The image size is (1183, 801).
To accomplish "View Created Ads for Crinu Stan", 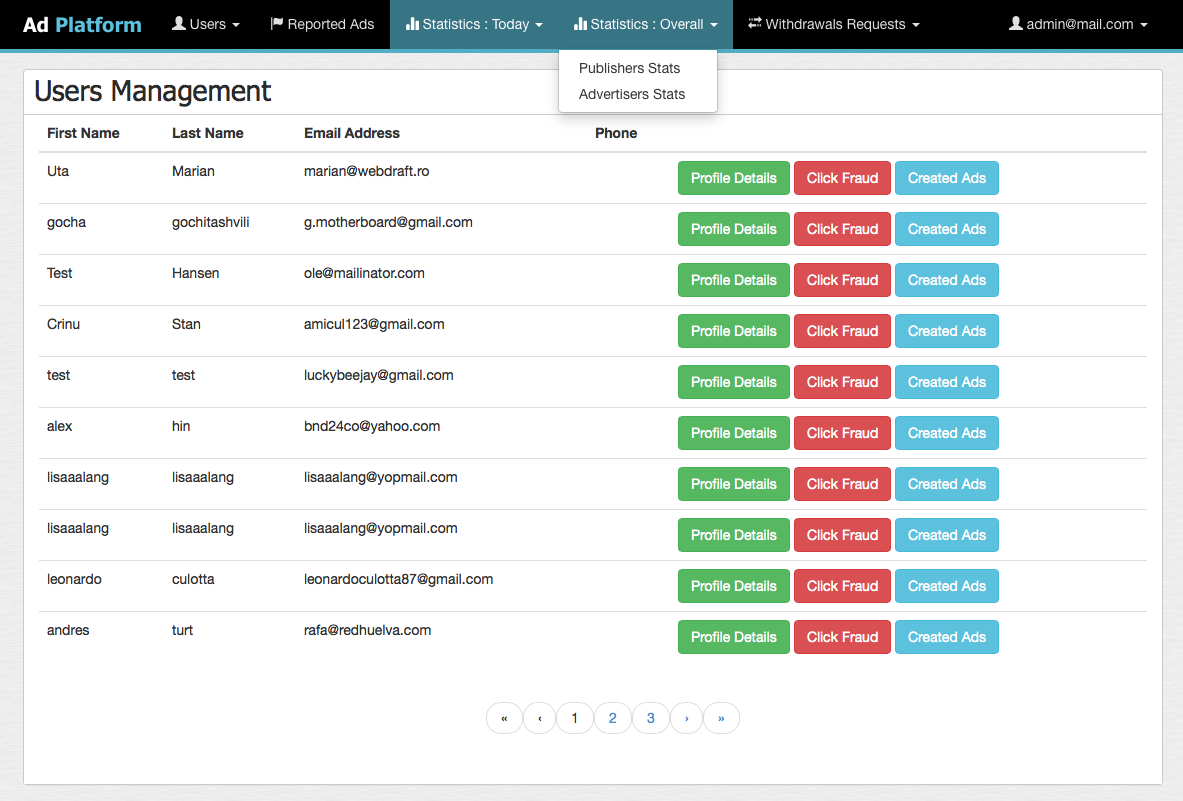I will [x=946, y=331].
